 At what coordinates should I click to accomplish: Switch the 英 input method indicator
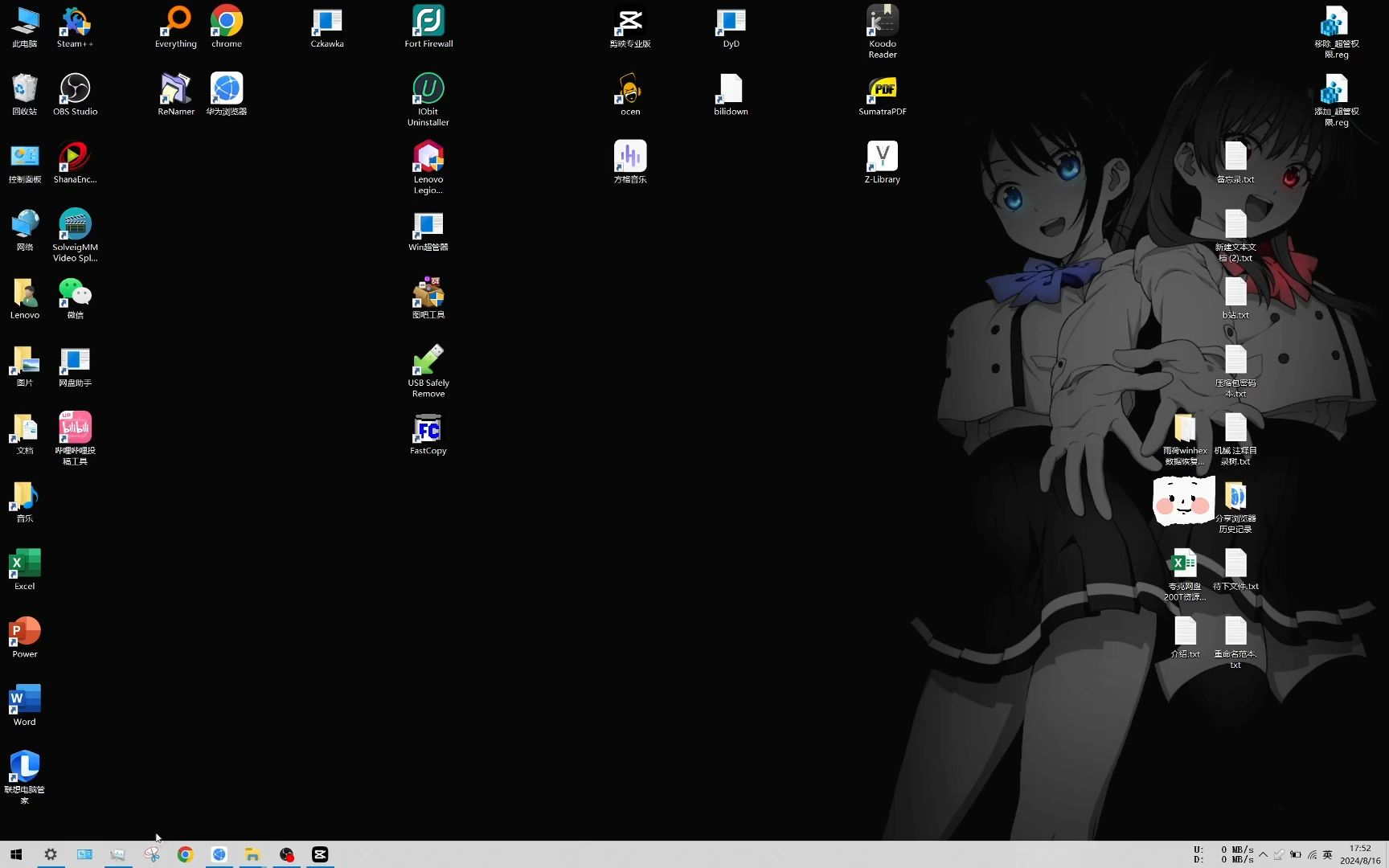click(x=1328, y=854)
